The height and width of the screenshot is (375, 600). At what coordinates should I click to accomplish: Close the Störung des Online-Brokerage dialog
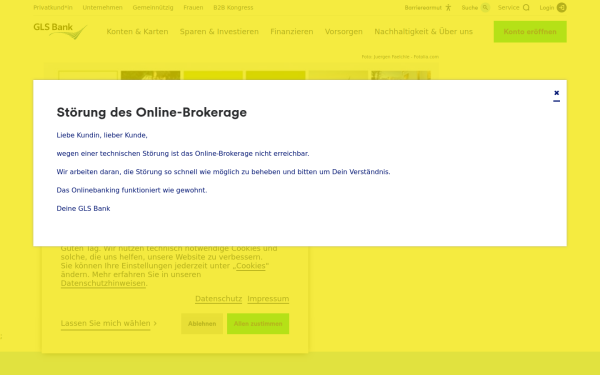[556, 93]
